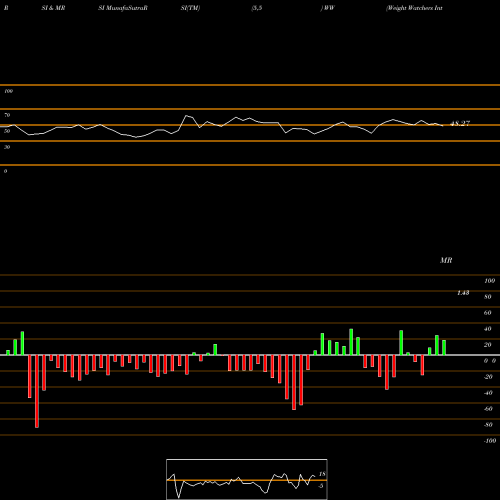500x500 pixels.
Task: Click the RSI axis label 100
Action: pos(8,91)
